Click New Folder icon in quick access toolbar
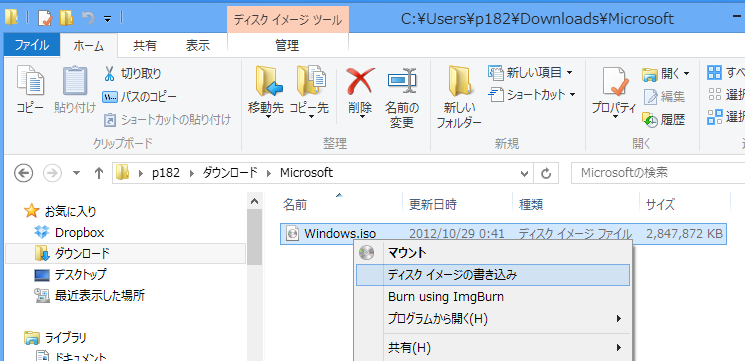Image resolution: width=745 pixels, height=361 pixels. [66, 19]
